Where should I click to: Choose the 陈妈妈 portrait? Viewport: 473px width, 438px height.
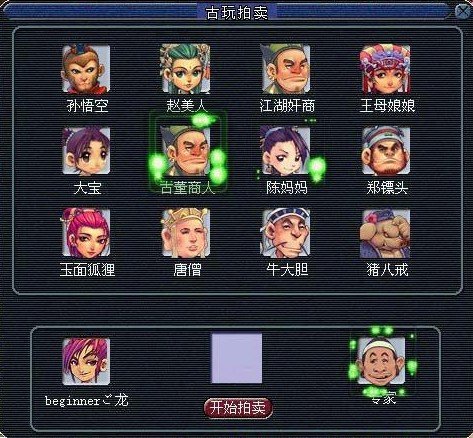[x=286, y=151]
